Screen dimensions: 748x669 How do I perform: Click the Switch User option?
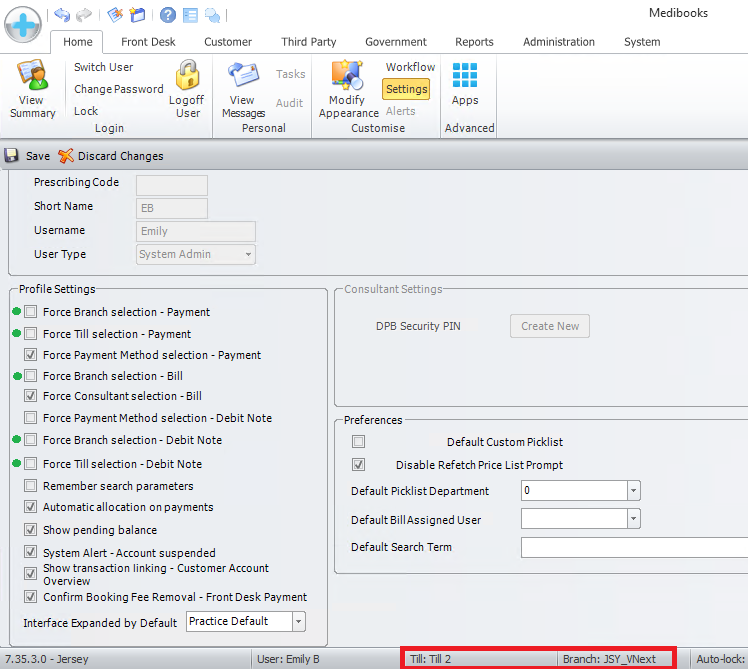pyautogui.click(x=103, y=67)
